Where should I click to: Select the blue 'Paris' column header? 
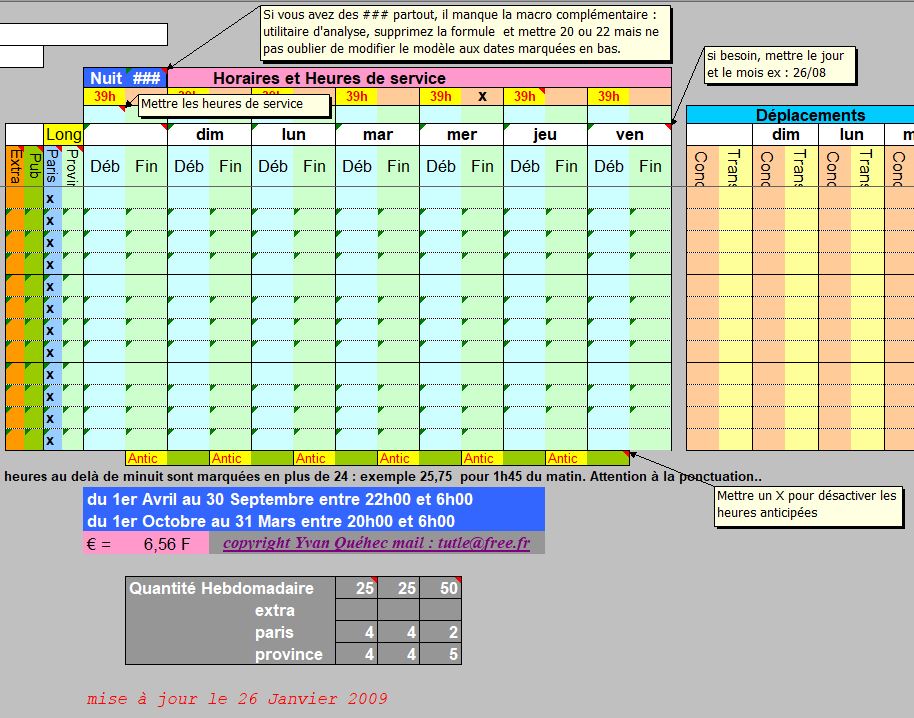(53, 166)
